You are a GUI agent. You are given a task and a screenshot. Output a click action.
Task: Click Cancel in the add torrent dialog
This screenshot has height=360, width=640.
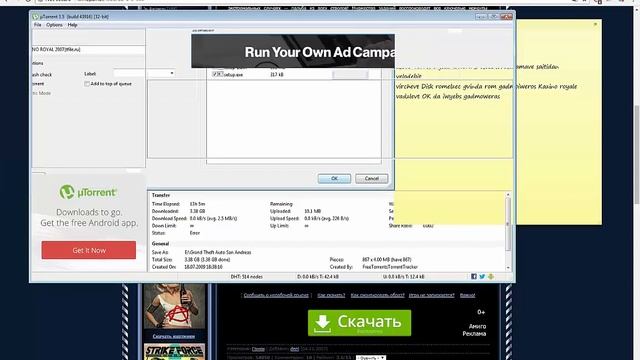click(371, 178)
